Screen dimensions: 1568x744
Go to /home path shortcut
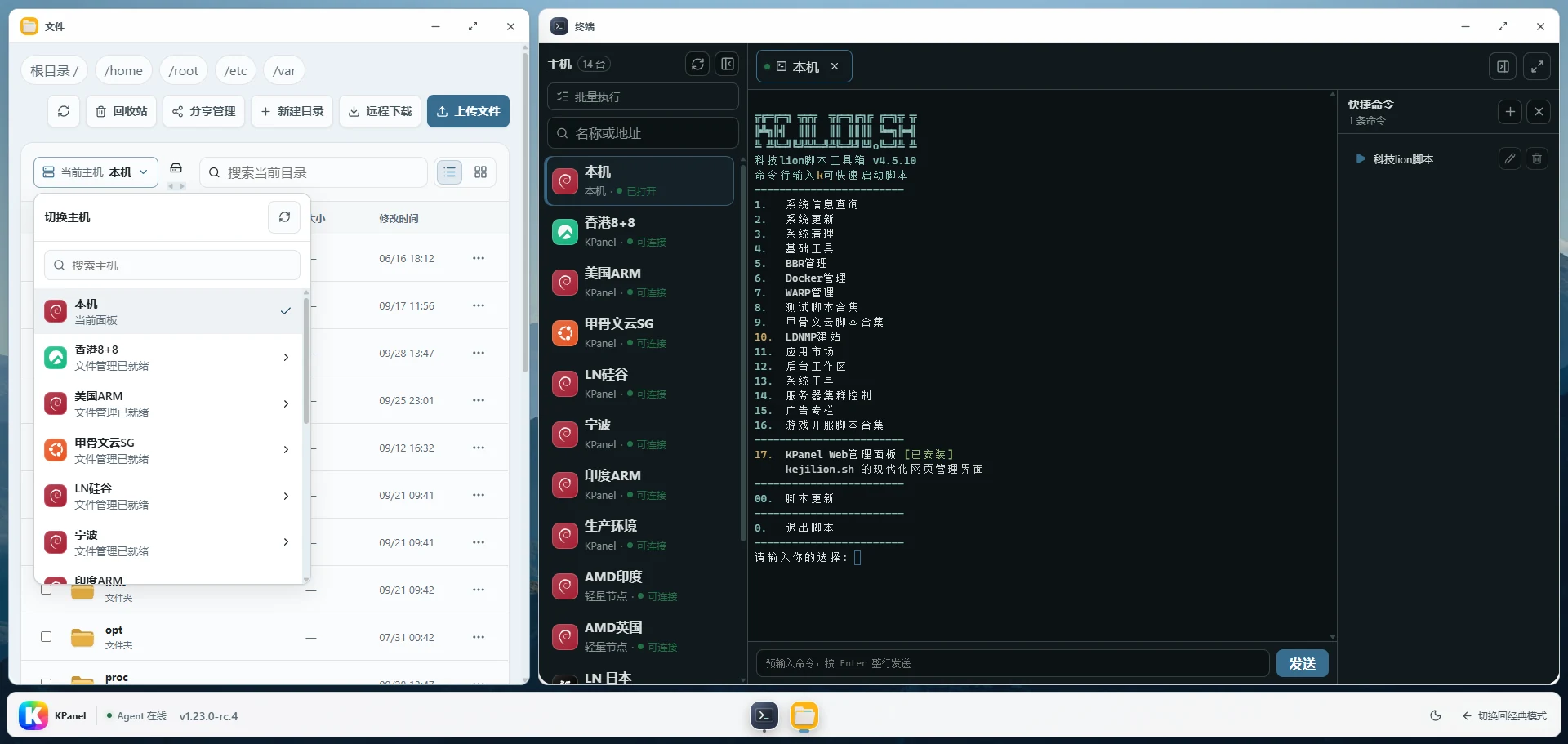coord(123,71)
